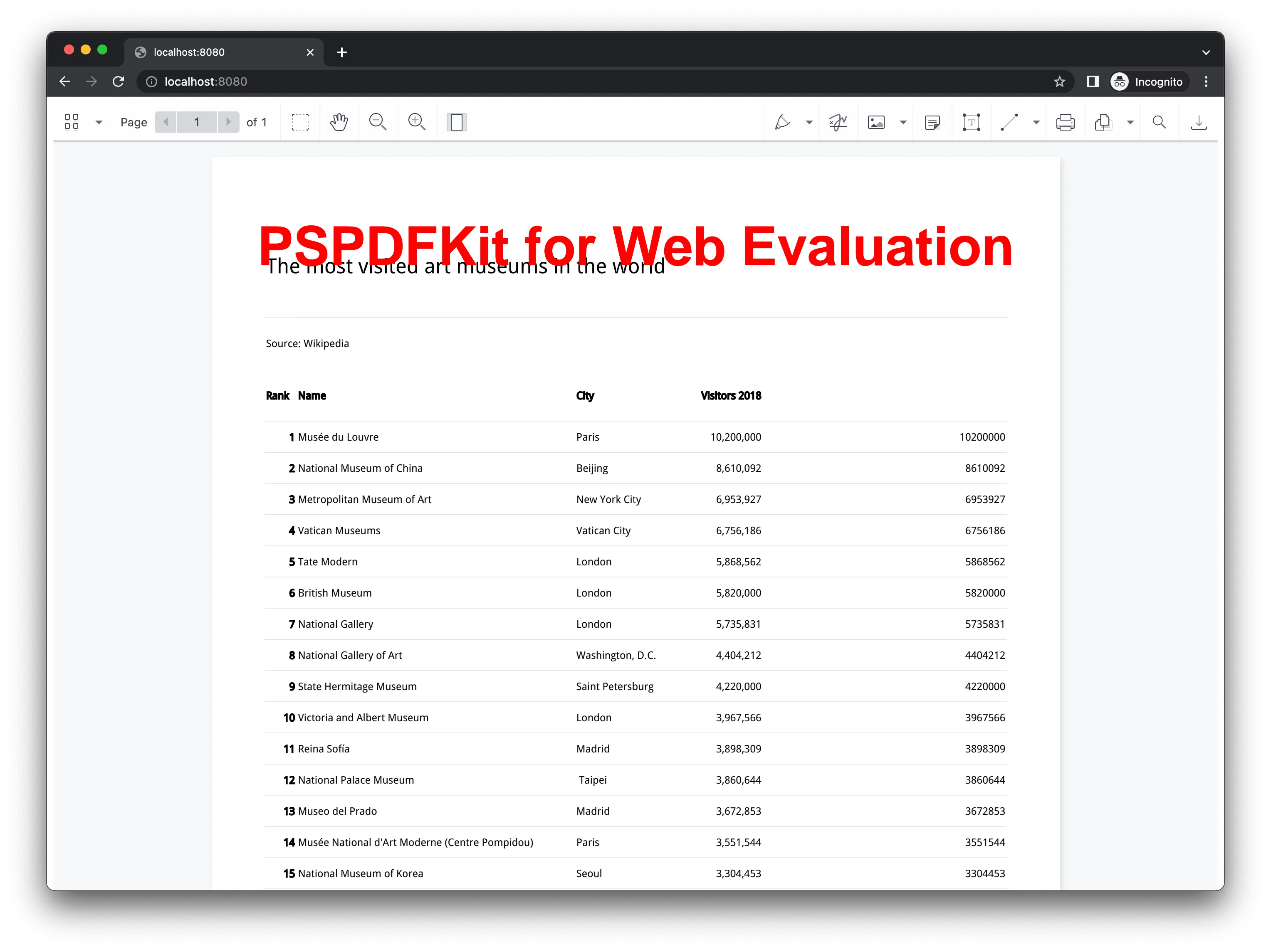Click the Zoom in magnifier icon
Viewport: 1271px width, 952px height.
pos(417,122)
